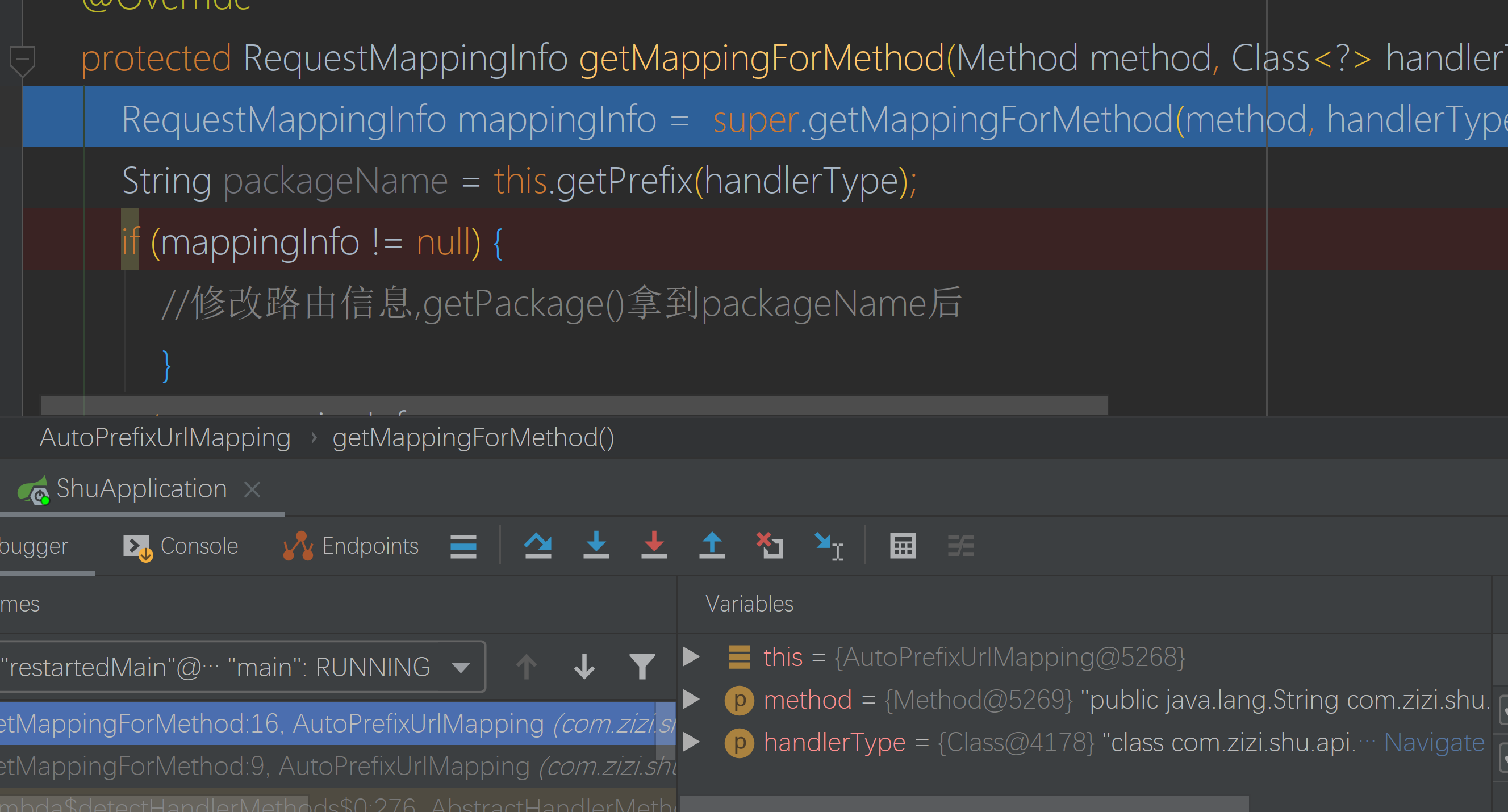Click the Step Out up arrow icon
Image resolution: width=1508 pixels, height=812 pixels.
coord(712,546)
